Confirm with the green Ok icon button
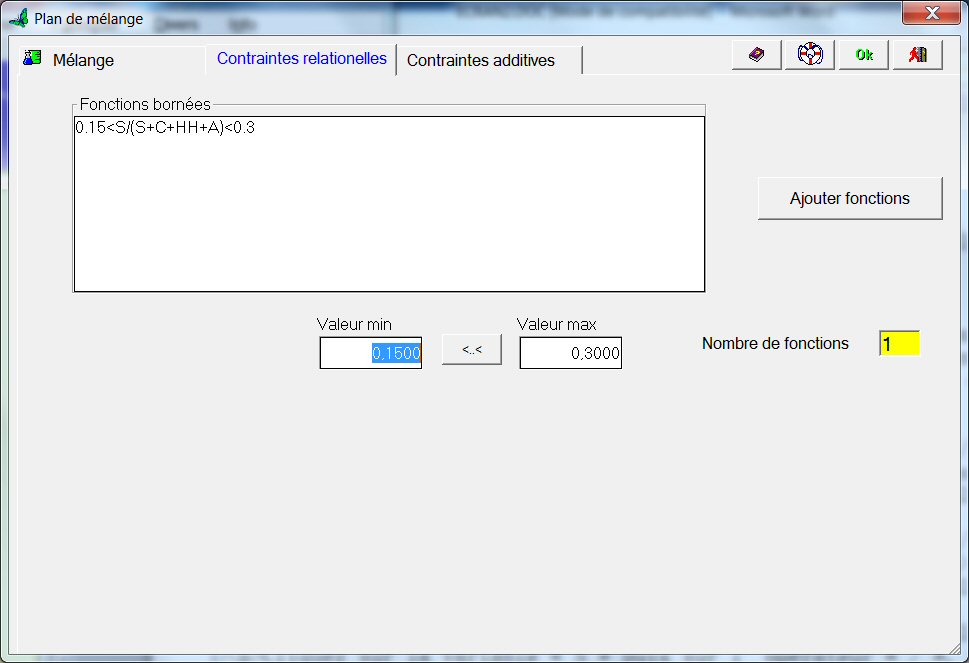969x663 pixels. pos(864,55)
